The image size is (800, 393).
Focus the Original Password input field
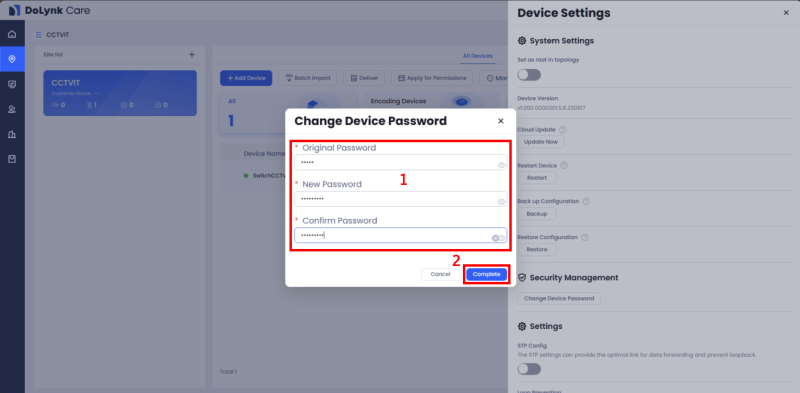[x=401, y=162]
